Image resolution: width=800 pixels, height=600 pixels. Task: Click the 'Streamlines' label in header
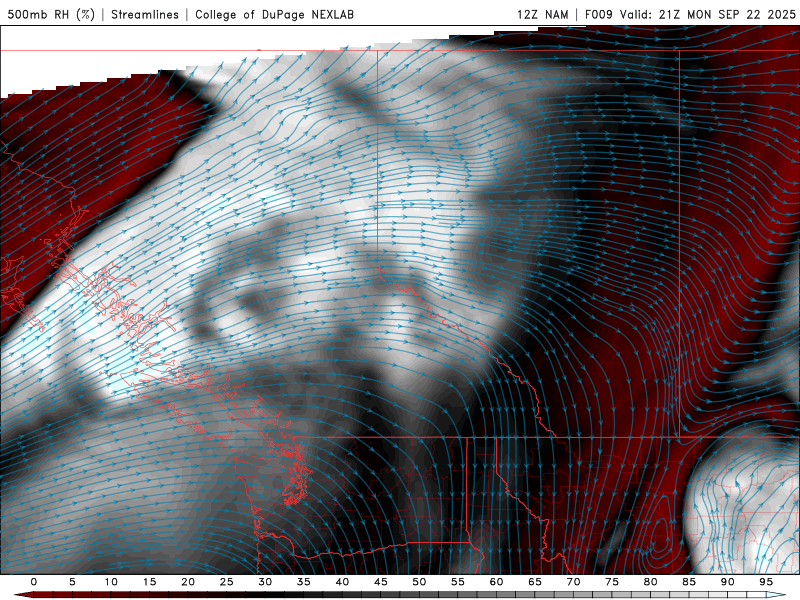[x=145, y=14]
